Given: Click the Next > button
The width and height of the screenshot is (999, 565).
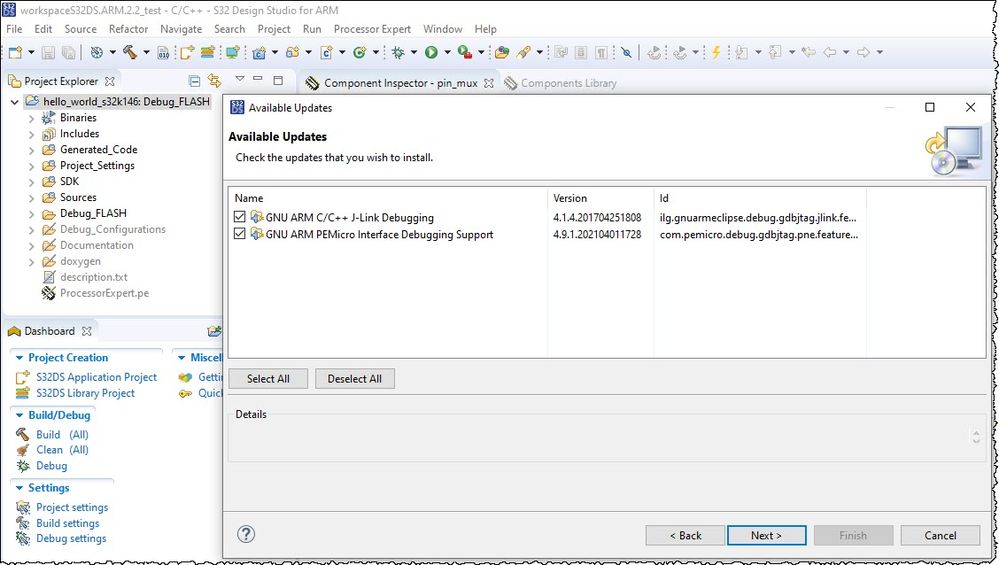Looking at the screenshot, I should coord(766,536).
